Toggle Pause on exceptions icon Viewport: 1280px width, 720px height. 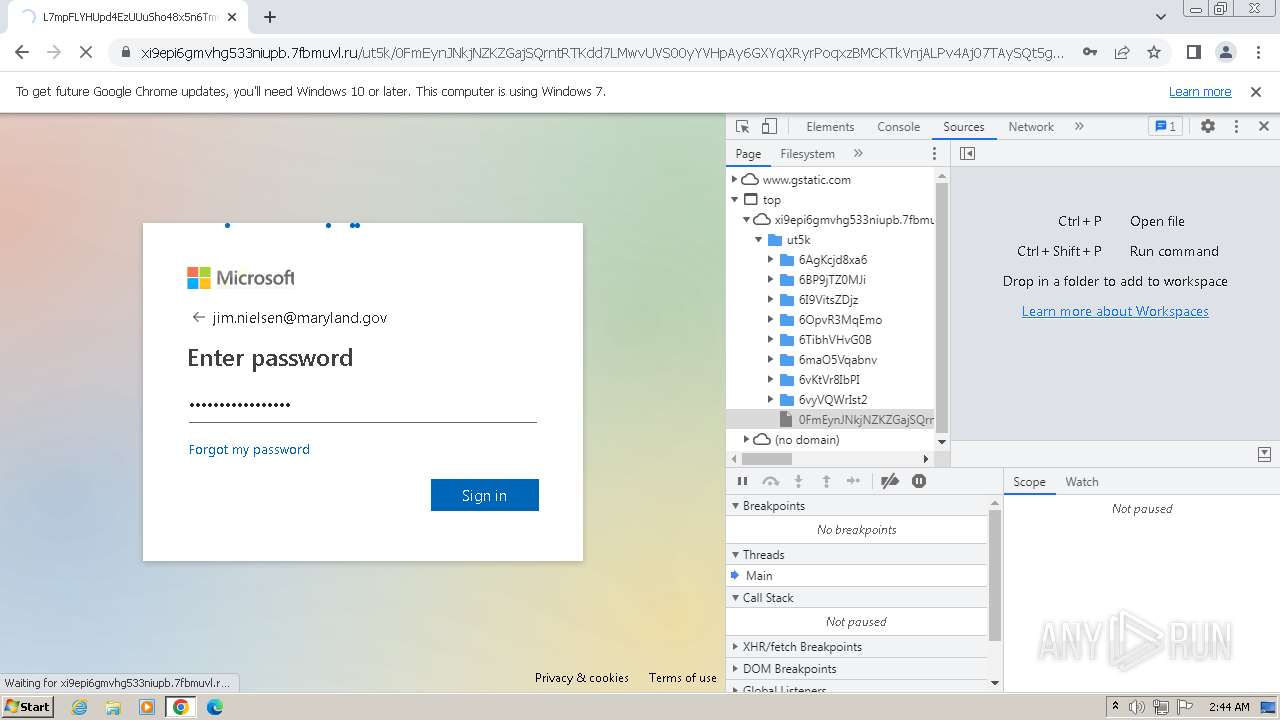919,482
